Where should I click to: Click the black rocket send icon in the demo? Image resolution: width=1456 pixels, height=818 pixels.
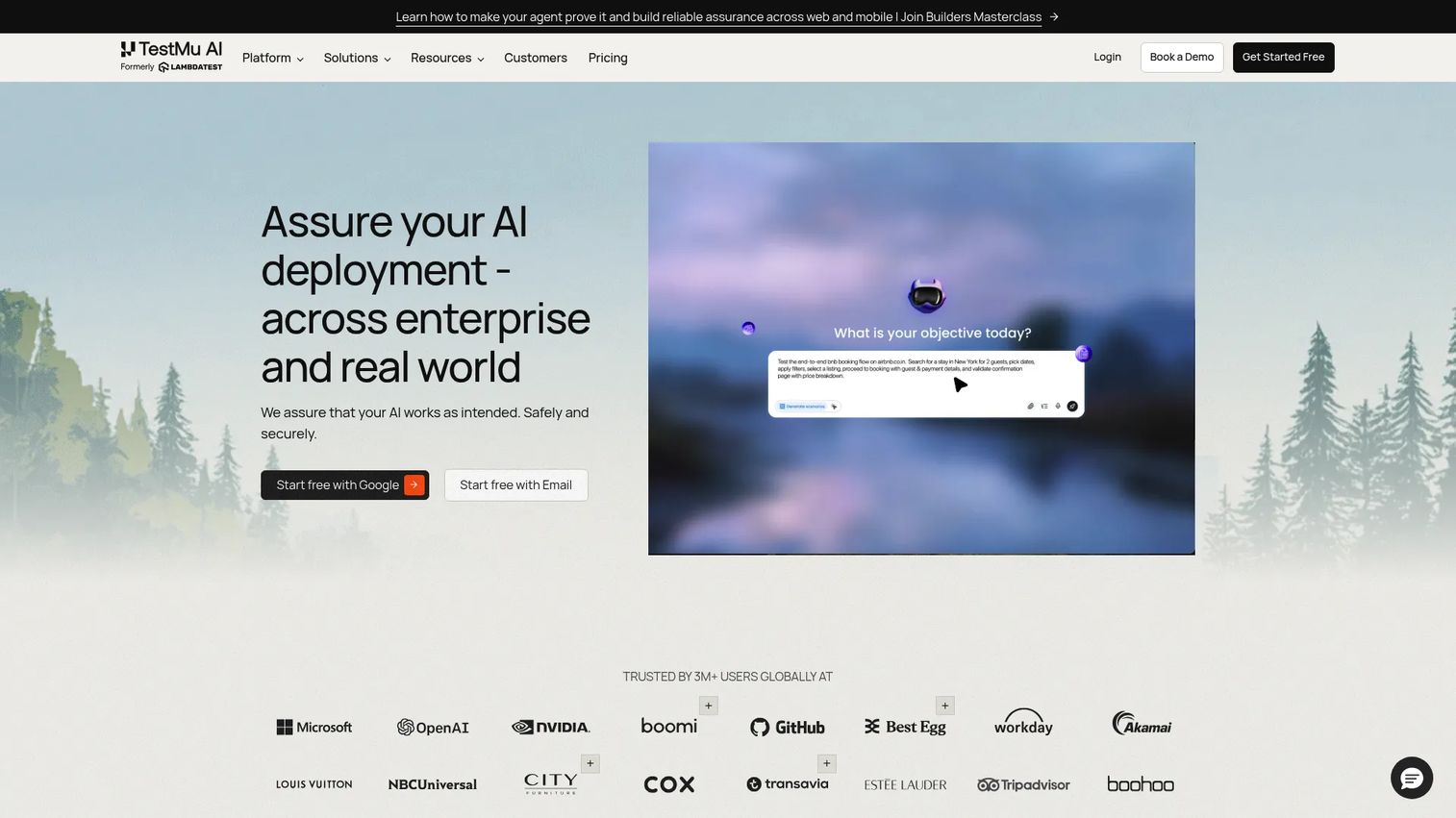[x=1072, y=406]
